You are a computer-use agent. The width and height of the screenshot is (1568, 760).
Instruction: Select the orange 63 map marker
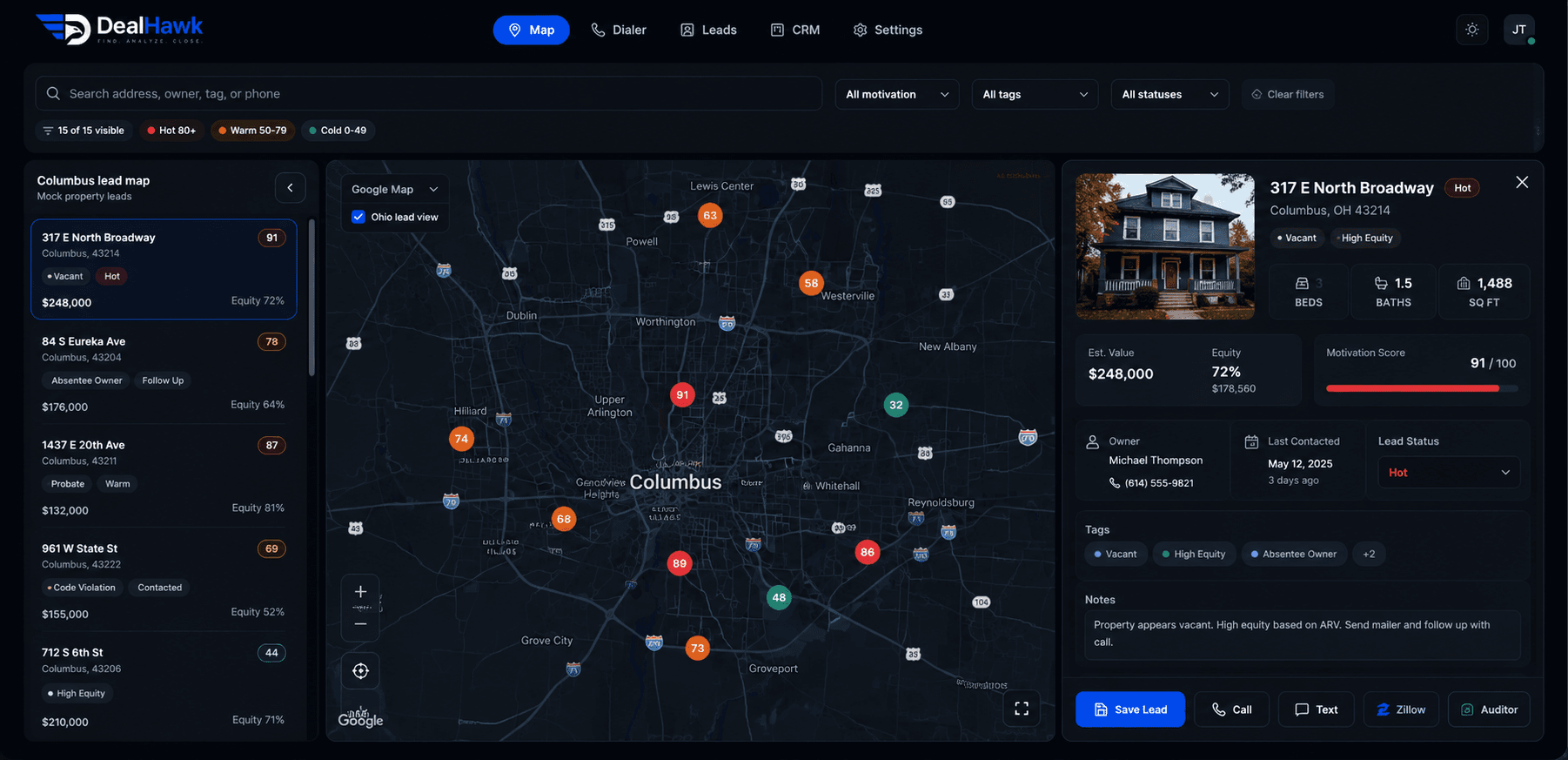pos(710,215)
